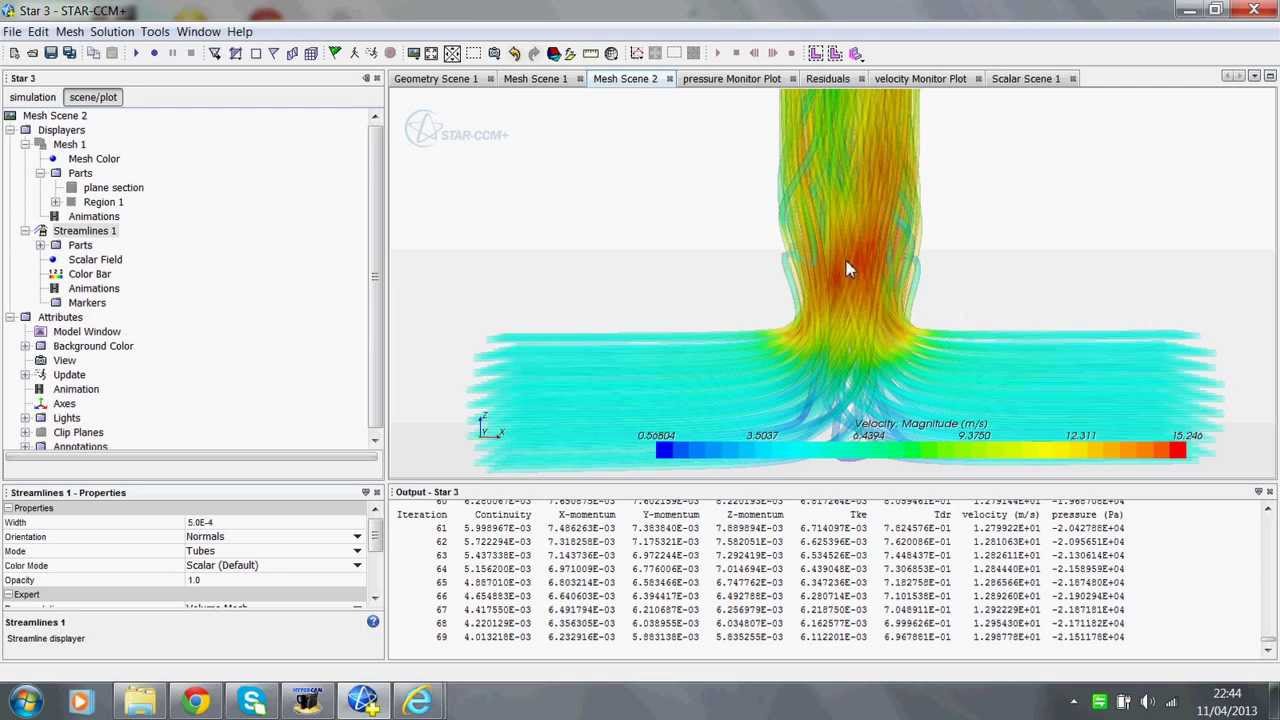This screenshot has width=1280, height=720.
Task: Open the Solution menu
Action: 112,31
